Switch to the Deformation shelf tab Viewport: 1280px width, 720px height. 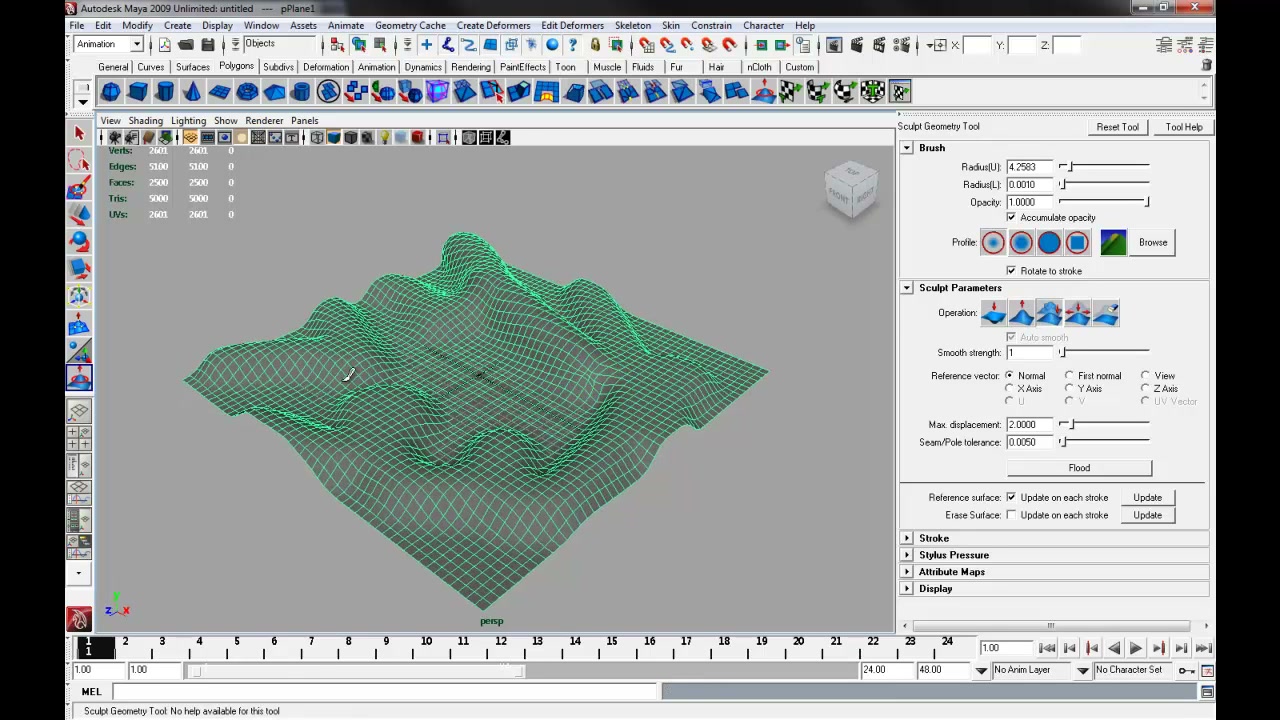326,67
